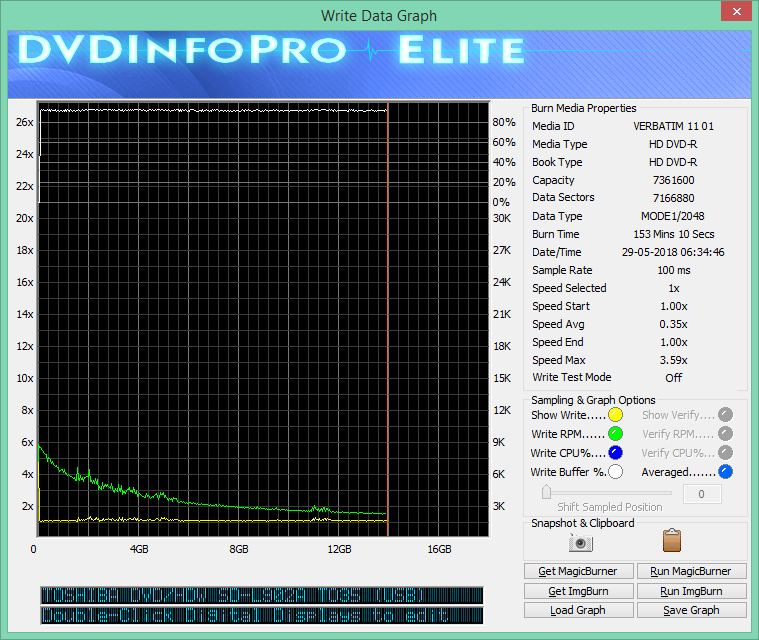Image resolution: width=759 pixels, height=640 pixels.
Task: Click the sampled position value field
Action: tap(701, 494)
